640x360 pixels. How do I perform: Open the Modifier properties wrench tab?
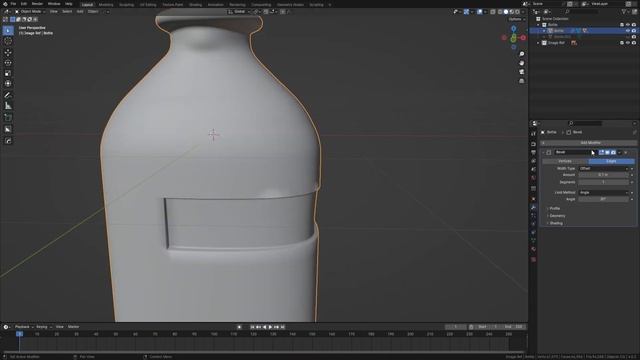click(x=533, y=207)
